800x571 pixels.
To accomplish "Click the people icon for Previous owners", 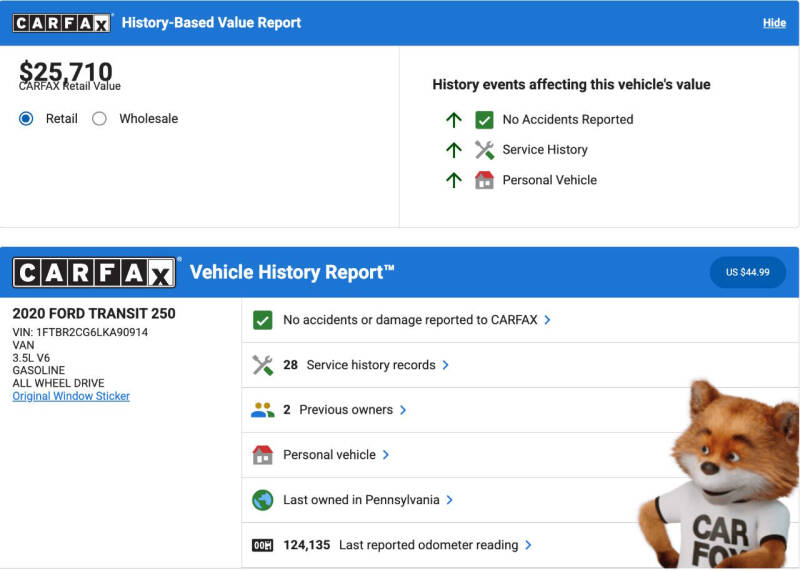I will point(262,410).
